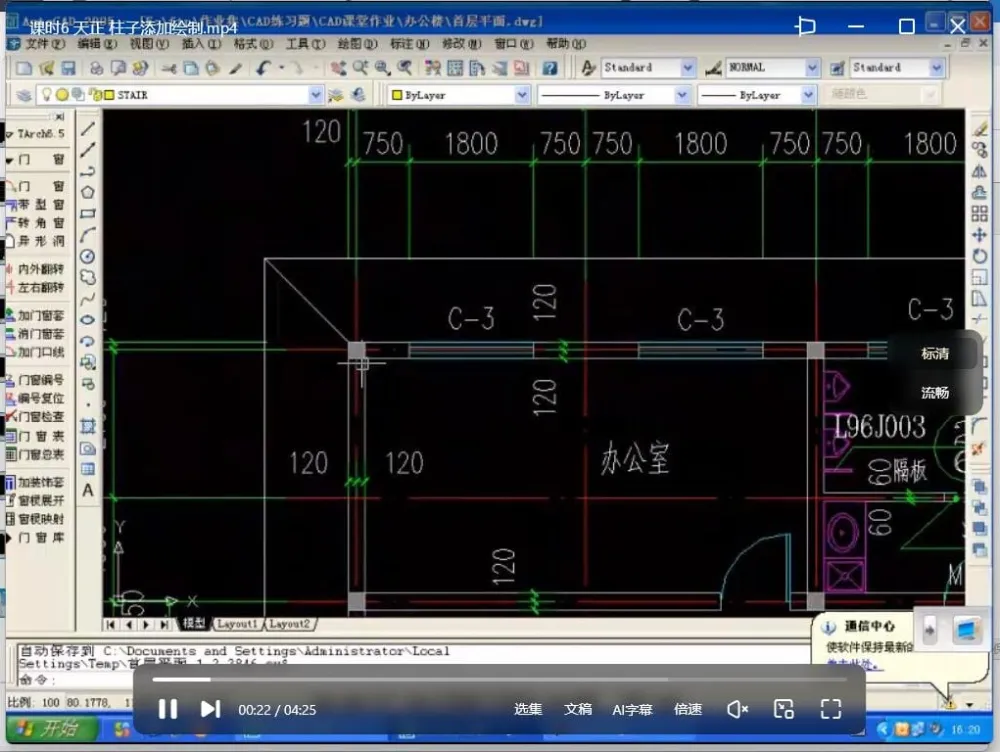Image resolution: width=1000 pixels, height=752 pixels.
Task: Select the Circle draw tool
Action: tap(88, 256)
